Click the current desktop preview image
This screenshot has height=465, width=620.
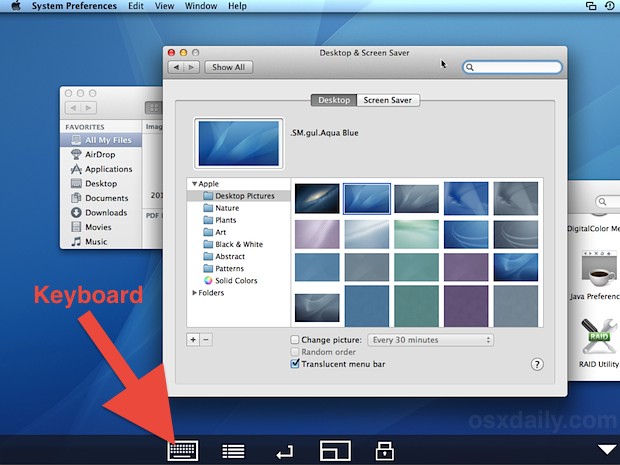point(239,143)
